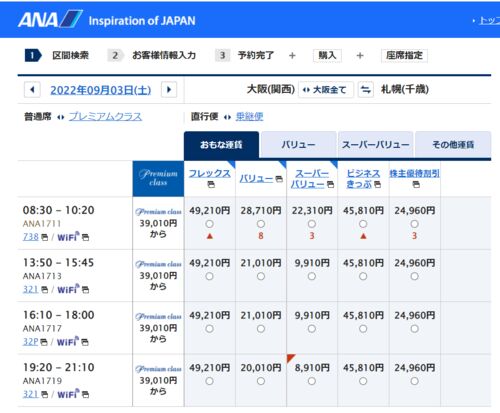Click the 購入 step button
Screen dimensions: 500x413
[x=327, y=55]
